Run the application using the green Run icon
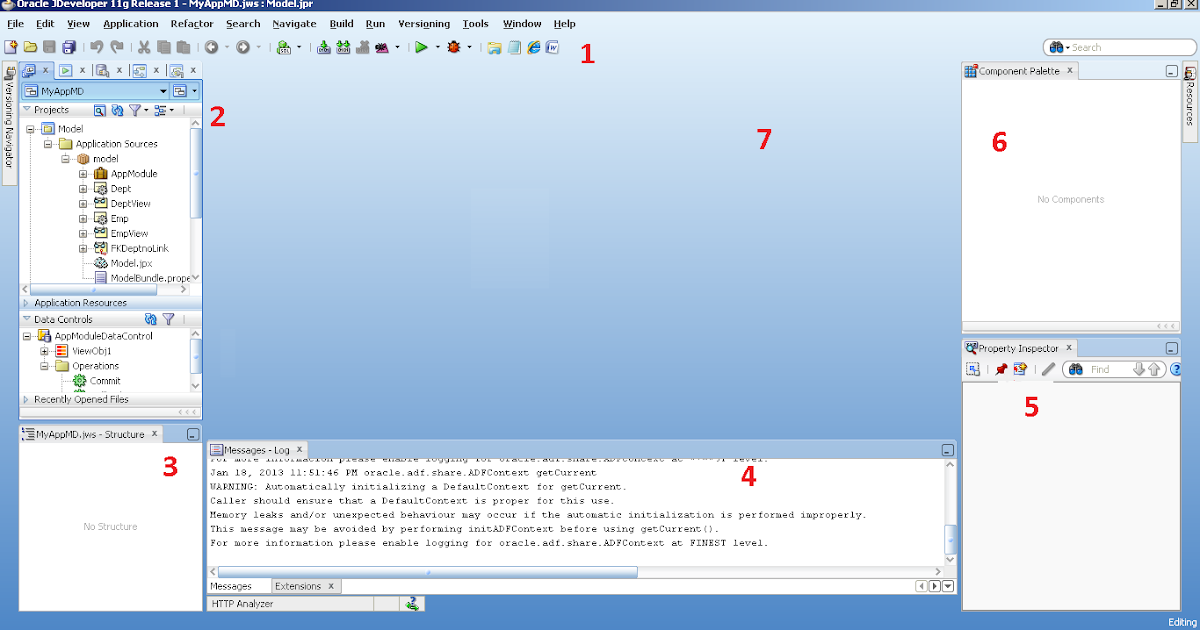 click(x=421, y=46)
